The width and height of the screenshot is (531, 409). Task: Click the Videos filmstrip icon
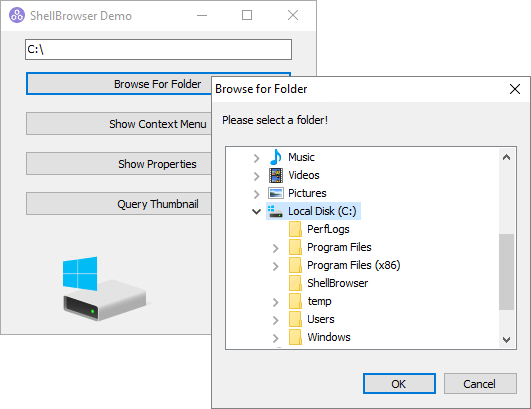pyautogui.click(x=276, y=175)
